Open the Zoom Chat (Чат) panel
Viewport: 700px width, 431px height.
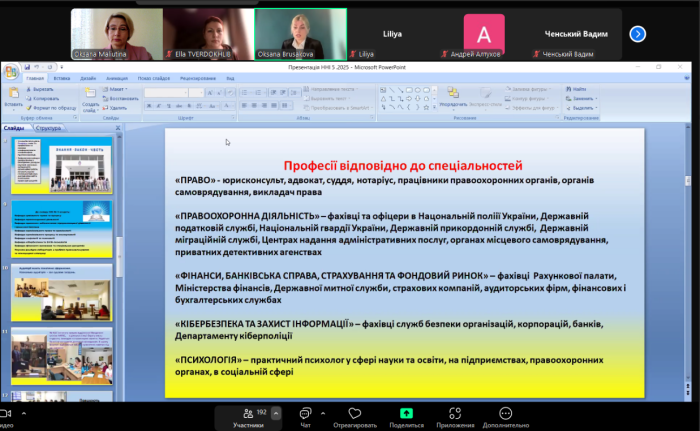306,415
